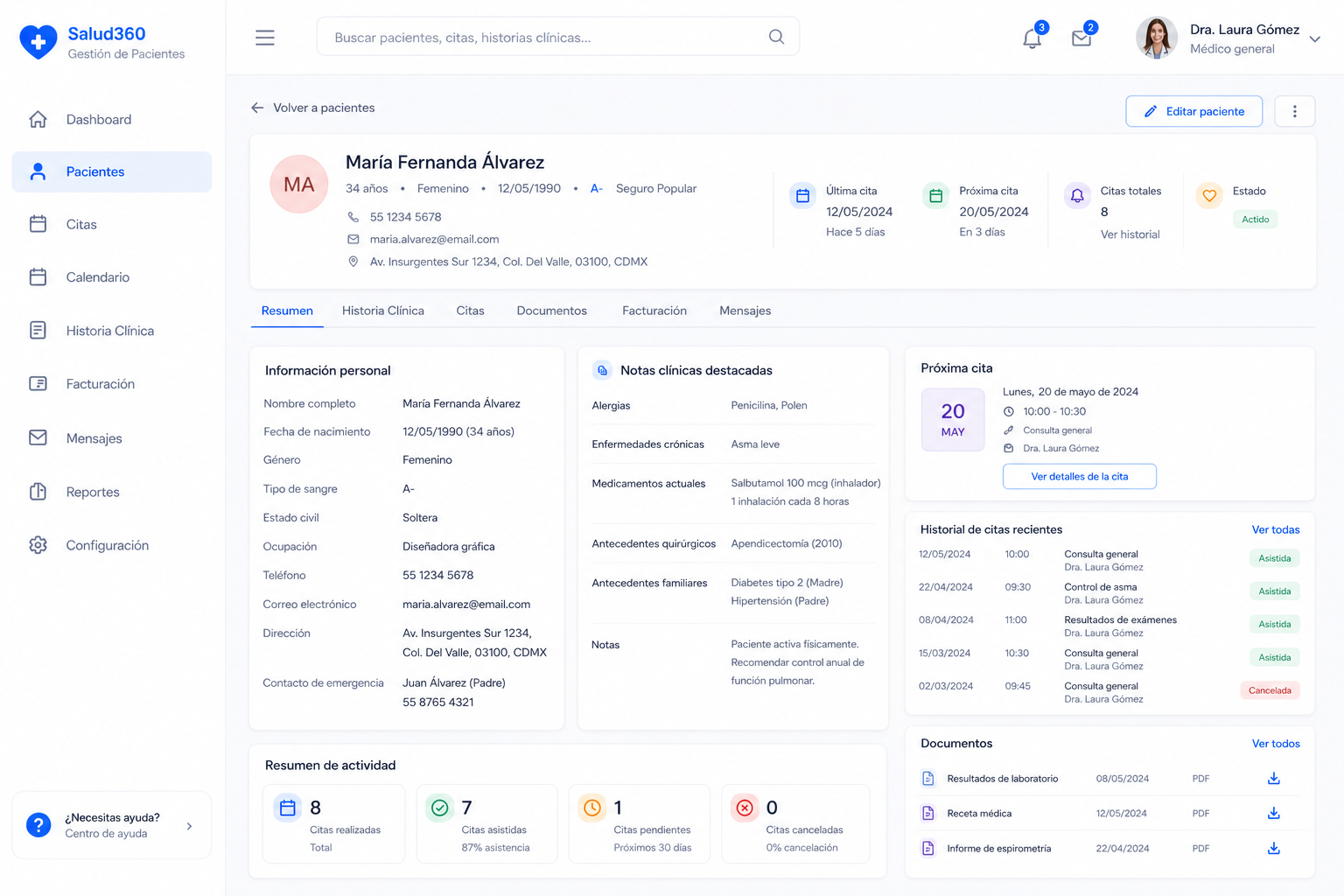Open Citas in sidebar
Image resolution: width=1344 pixels, height=896 pixels.
point(112,224)
